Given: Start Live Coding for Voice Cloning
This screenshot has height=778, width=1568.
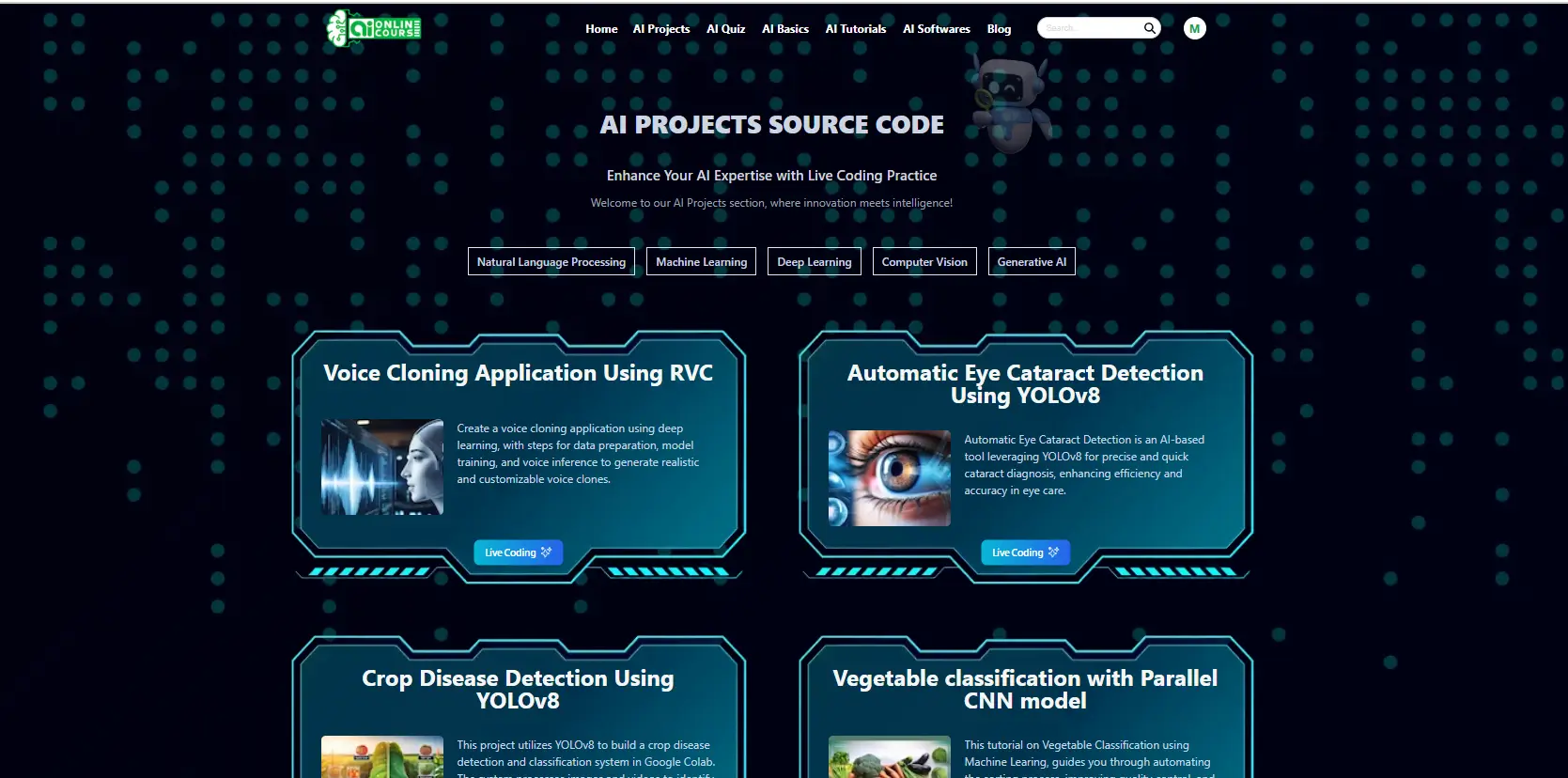Looking at the screenshot, I should pos(519,552).
